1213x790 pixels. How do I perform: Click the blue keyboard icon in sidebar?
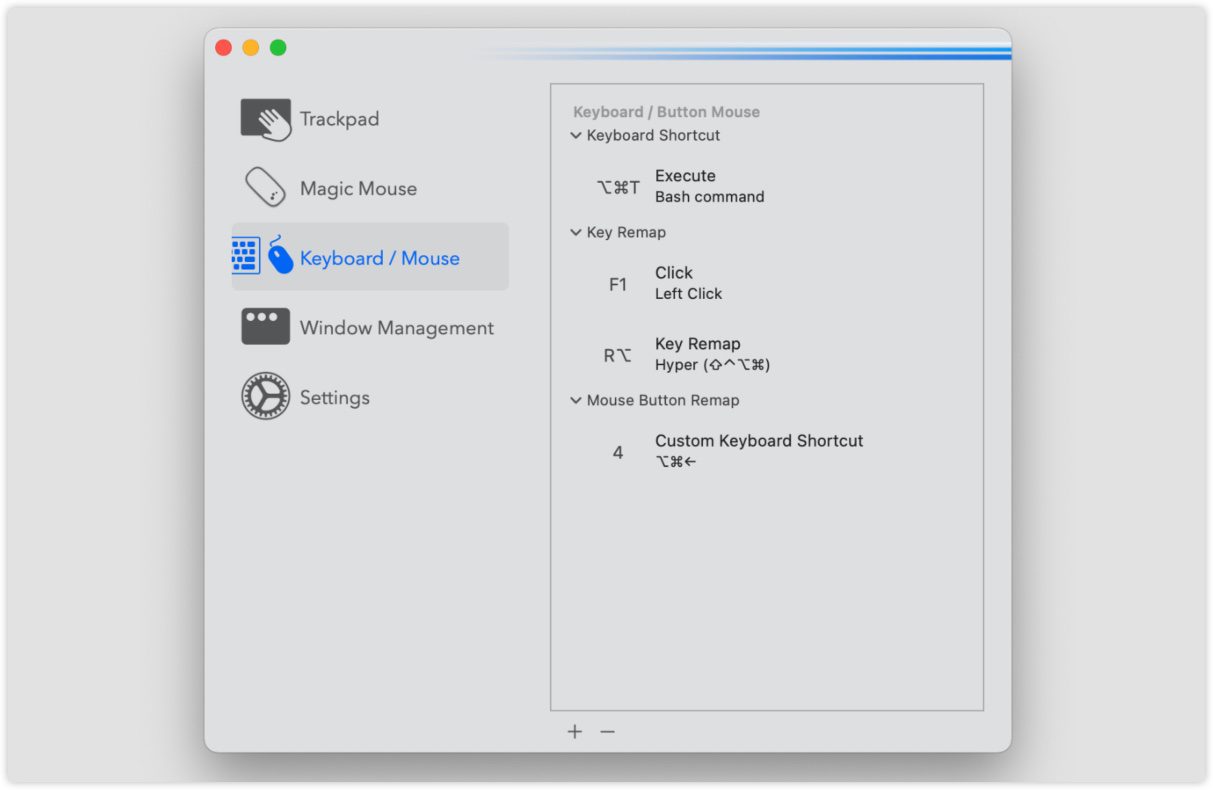coord(246,256)
